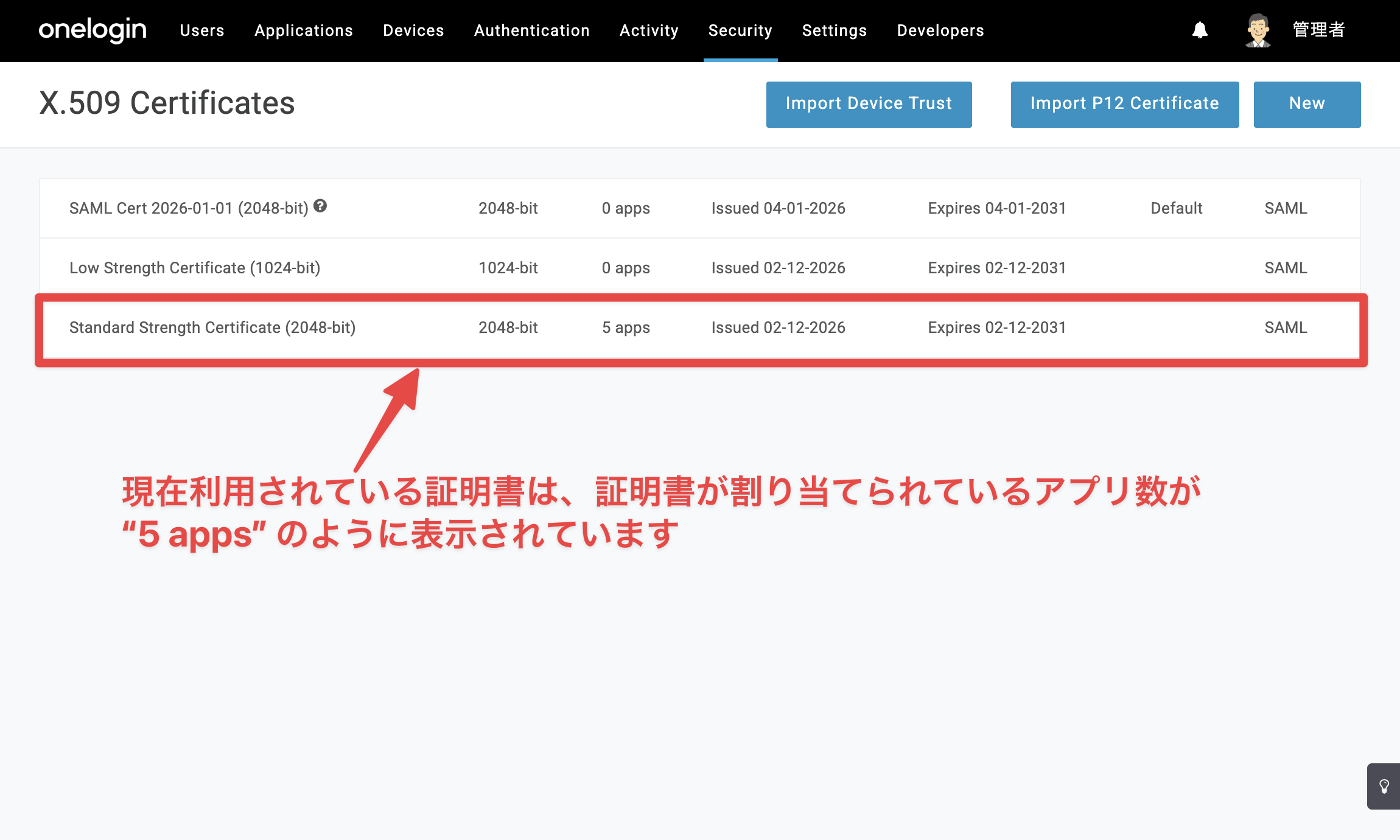Open the notifications bell
The width and height of the screenshot is (1400, 840).
1200,30
